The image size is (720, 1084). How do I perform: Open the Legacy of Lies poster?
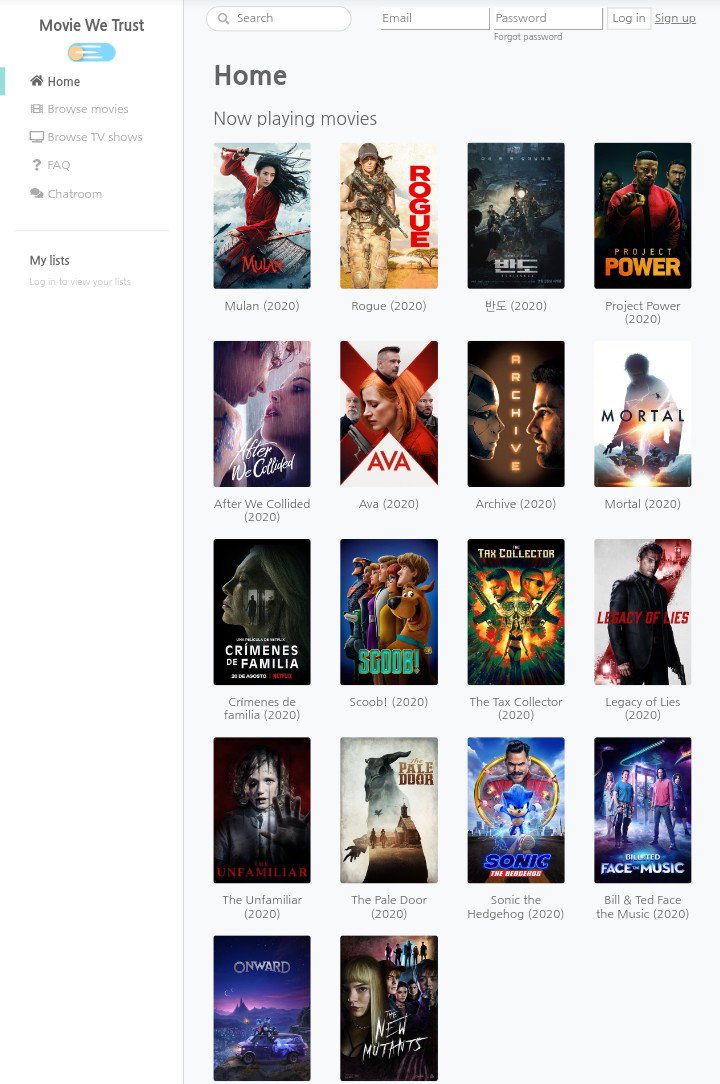643,612
